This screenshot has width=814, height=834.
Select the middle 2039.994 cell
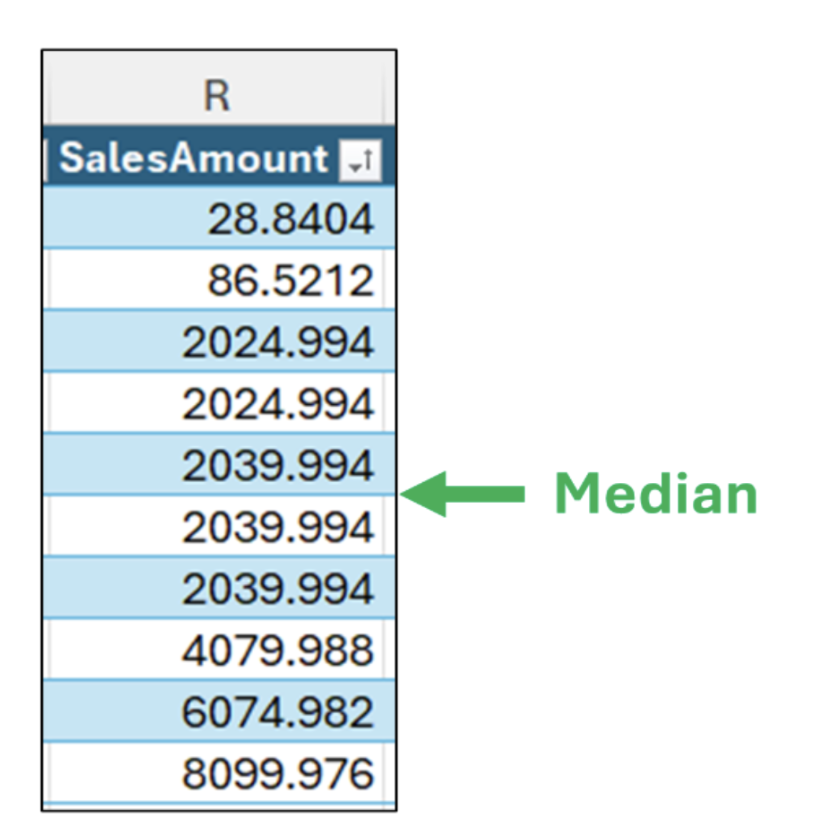point(277,527)
